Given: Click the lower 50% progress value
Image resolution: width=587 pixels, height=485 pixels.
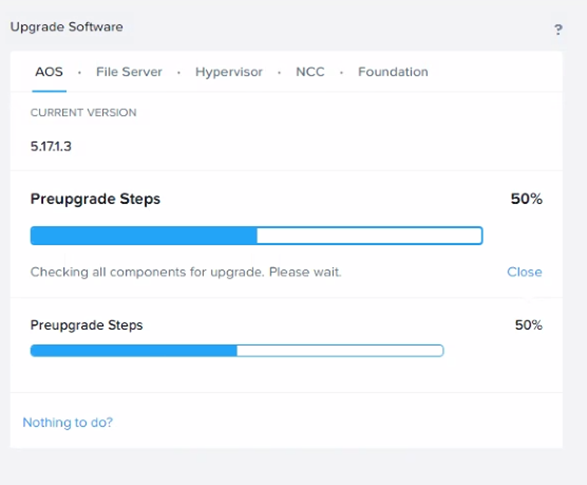Looking at the screenshot, I should click(529, 325).
